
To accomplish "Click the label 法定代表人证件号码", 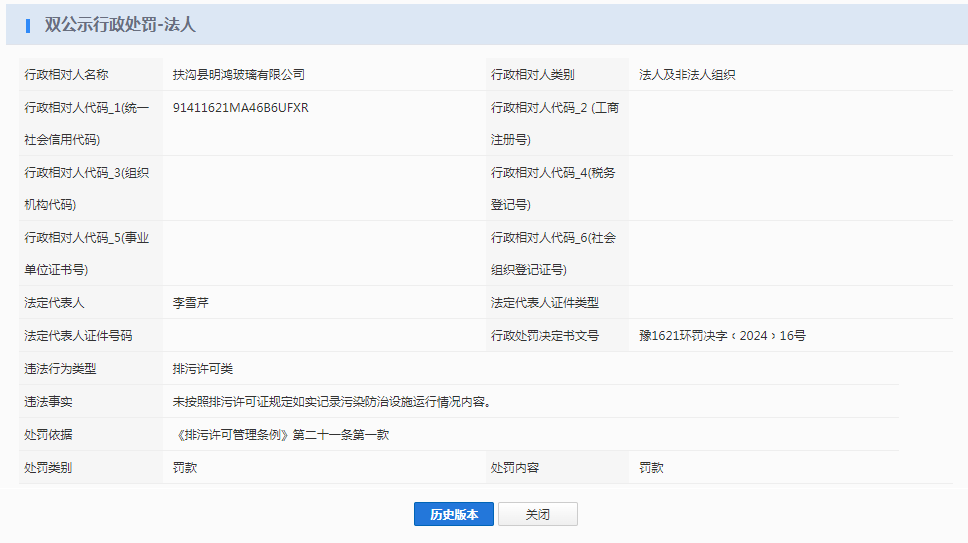I will pos(78,336).
